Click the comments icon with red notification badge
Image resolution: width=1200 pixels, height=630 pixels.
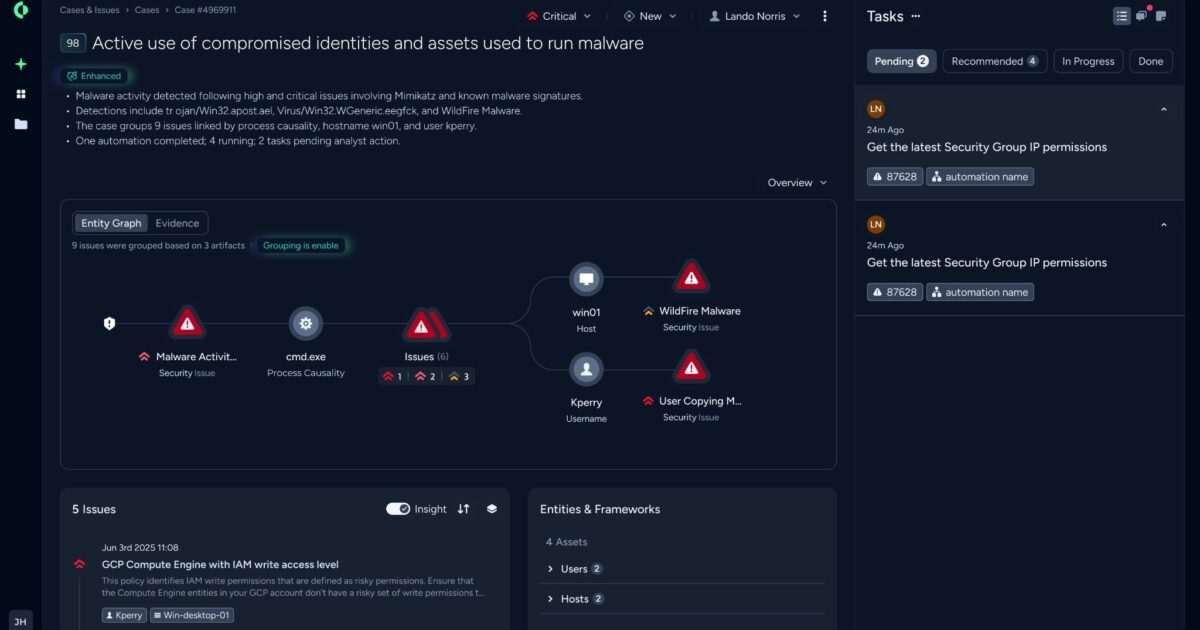(1140, 15)
